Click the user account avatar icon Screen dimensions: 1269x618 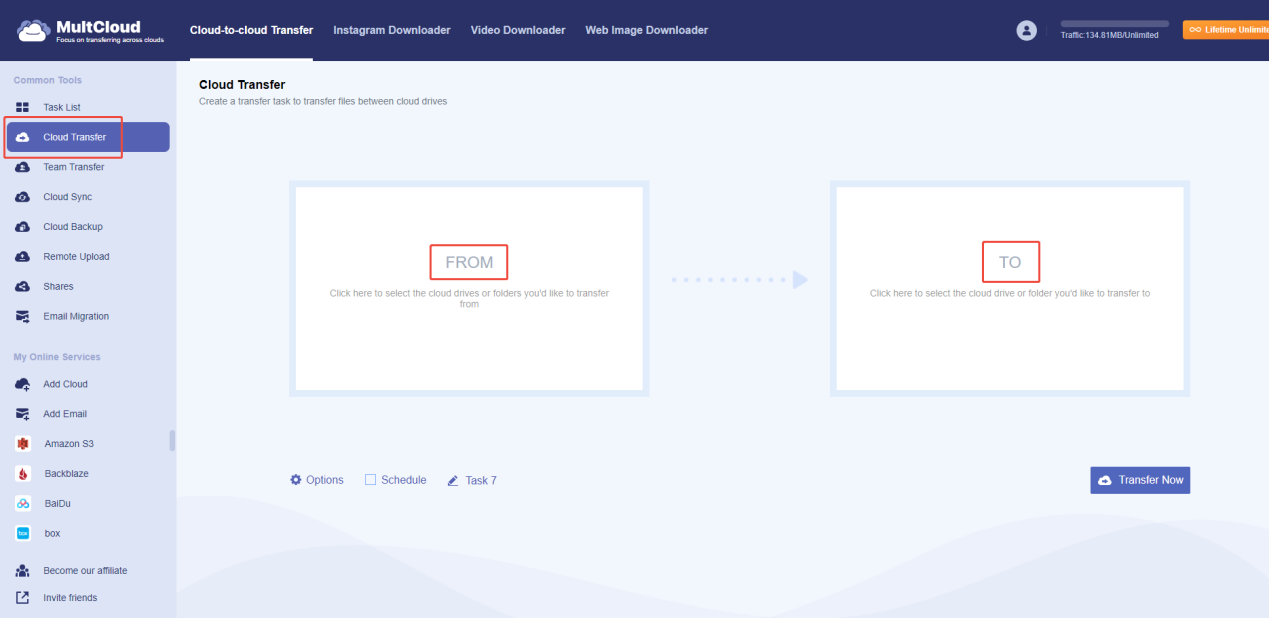tap(1026, 30)
